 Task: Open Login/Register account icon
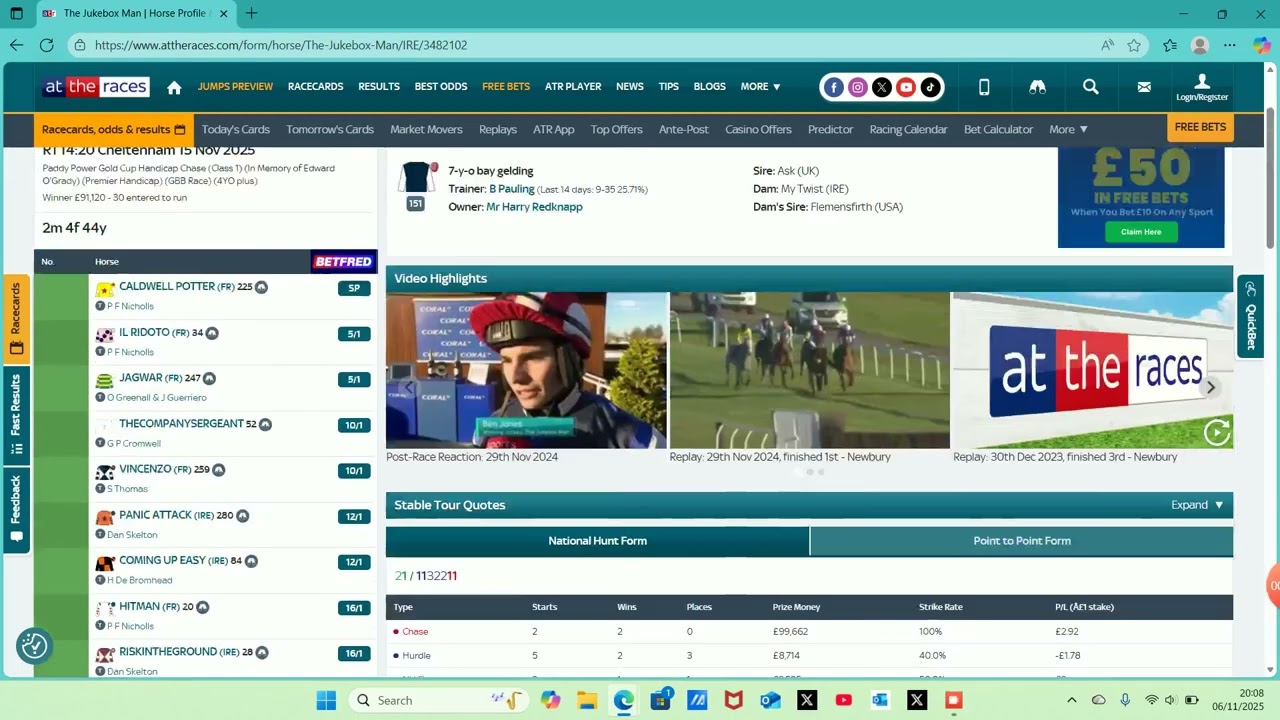[1202, 87]
